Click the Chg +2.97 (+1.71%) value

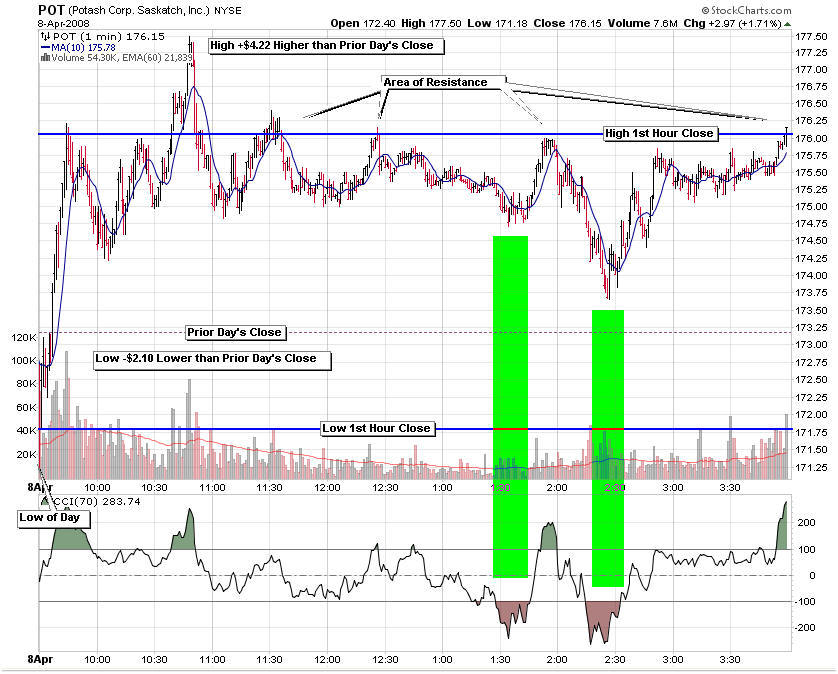(x=733, y=24)
